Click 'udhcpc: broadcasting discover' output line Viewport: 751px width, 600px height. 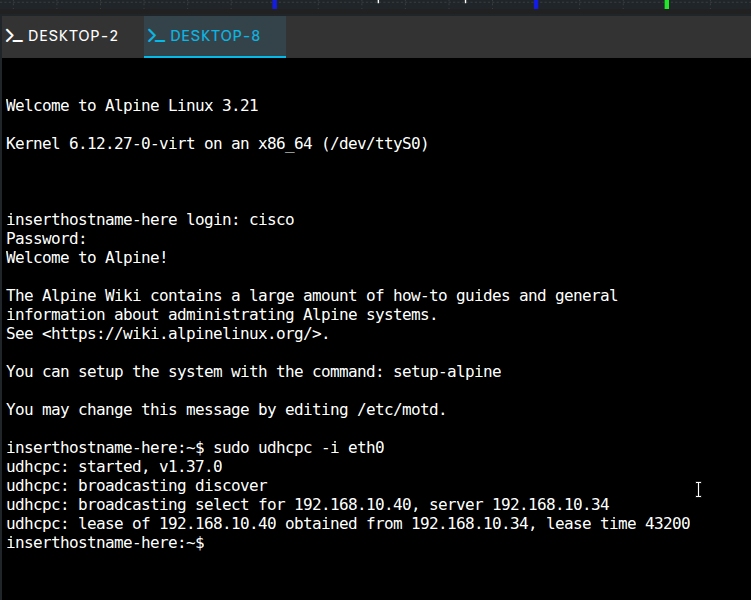point(137,486)
